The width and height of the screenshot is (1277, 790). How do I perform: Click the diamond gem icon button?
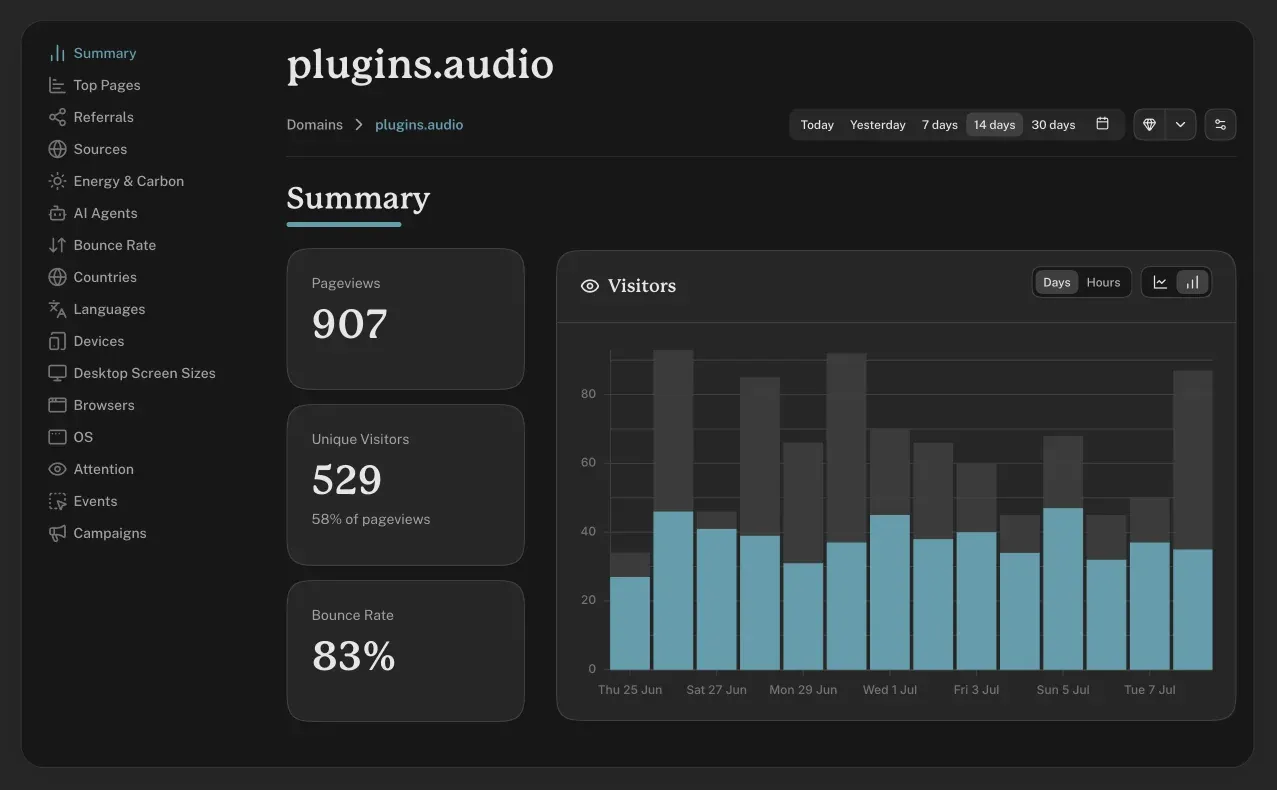pos(1150,124)
